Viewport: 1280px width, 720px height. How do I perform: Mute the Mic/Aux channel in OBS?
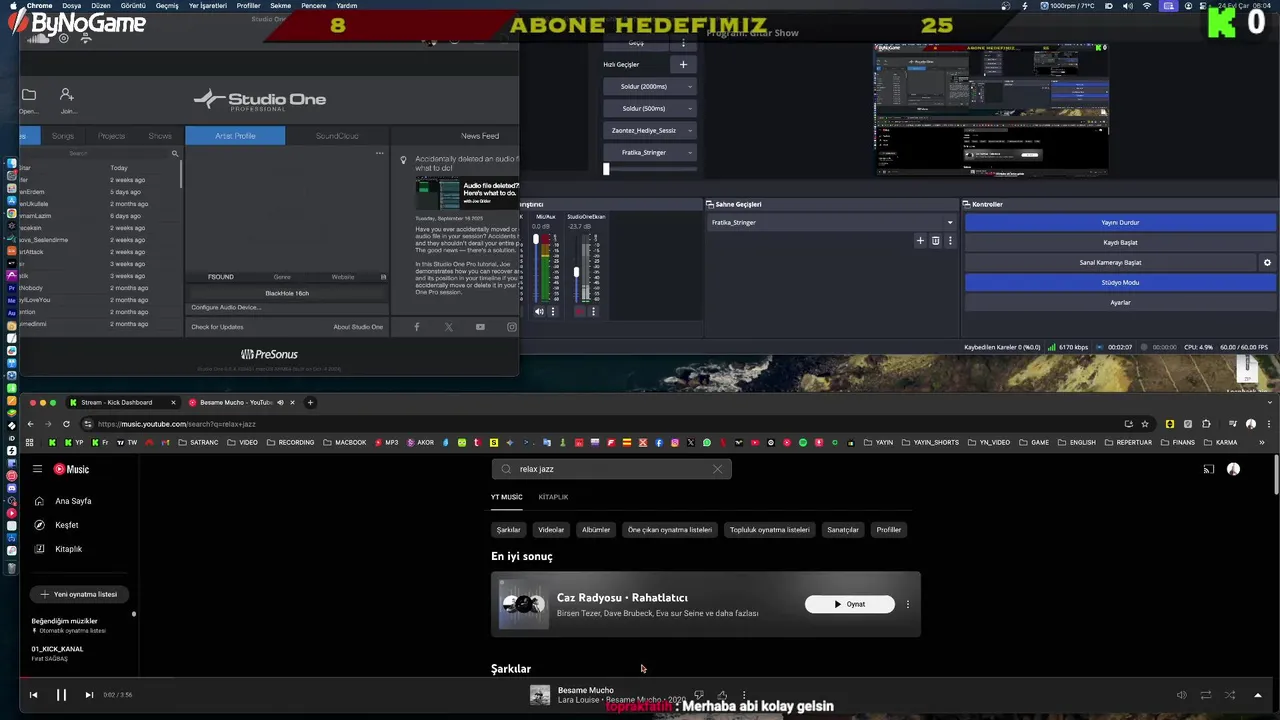(539, 311)
